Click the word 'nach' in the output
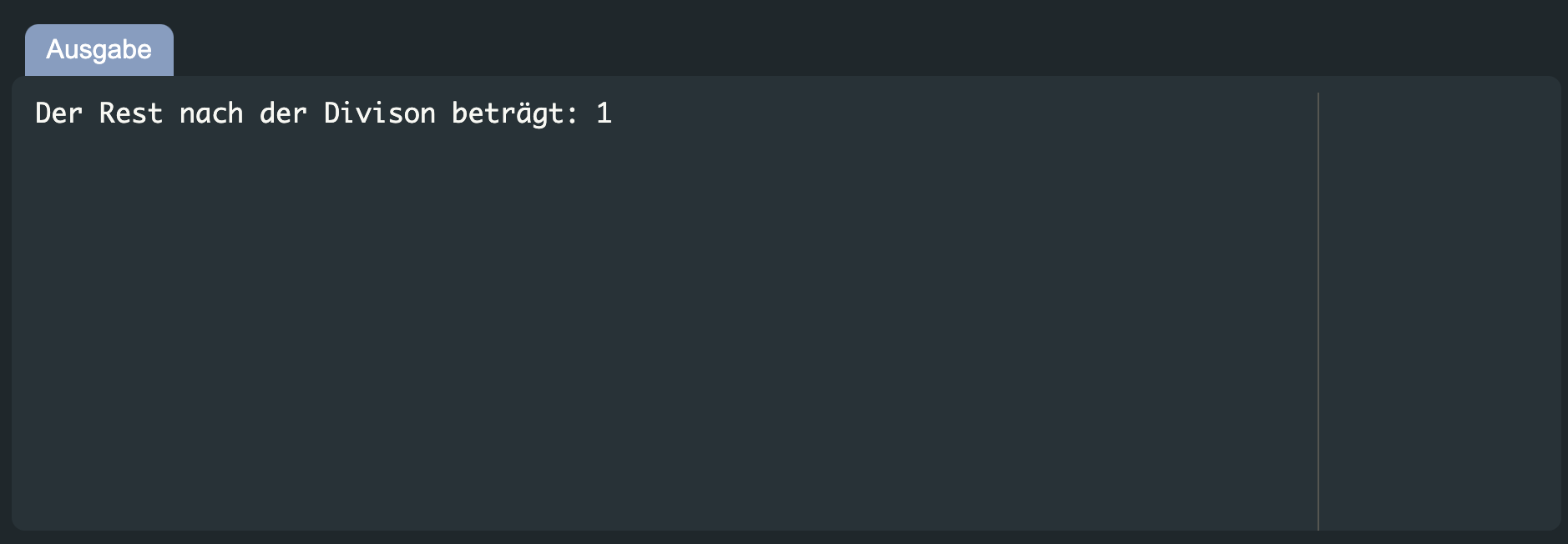This screenshot has width=1568, height=544. click(211, 113)
